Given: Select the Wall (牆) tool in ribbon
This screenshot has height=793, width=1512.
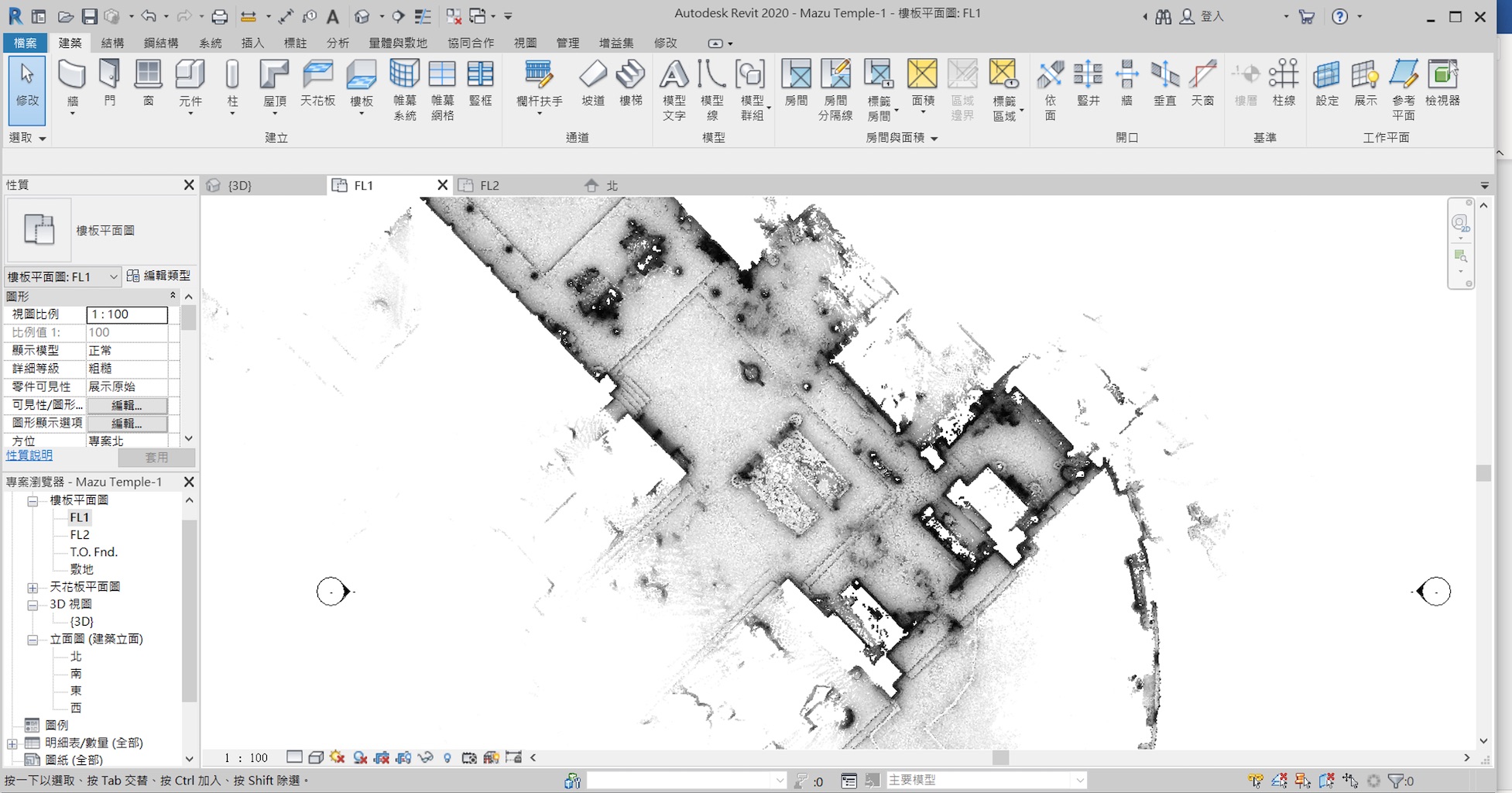Looking at the screenshot, I should [72, 75].
